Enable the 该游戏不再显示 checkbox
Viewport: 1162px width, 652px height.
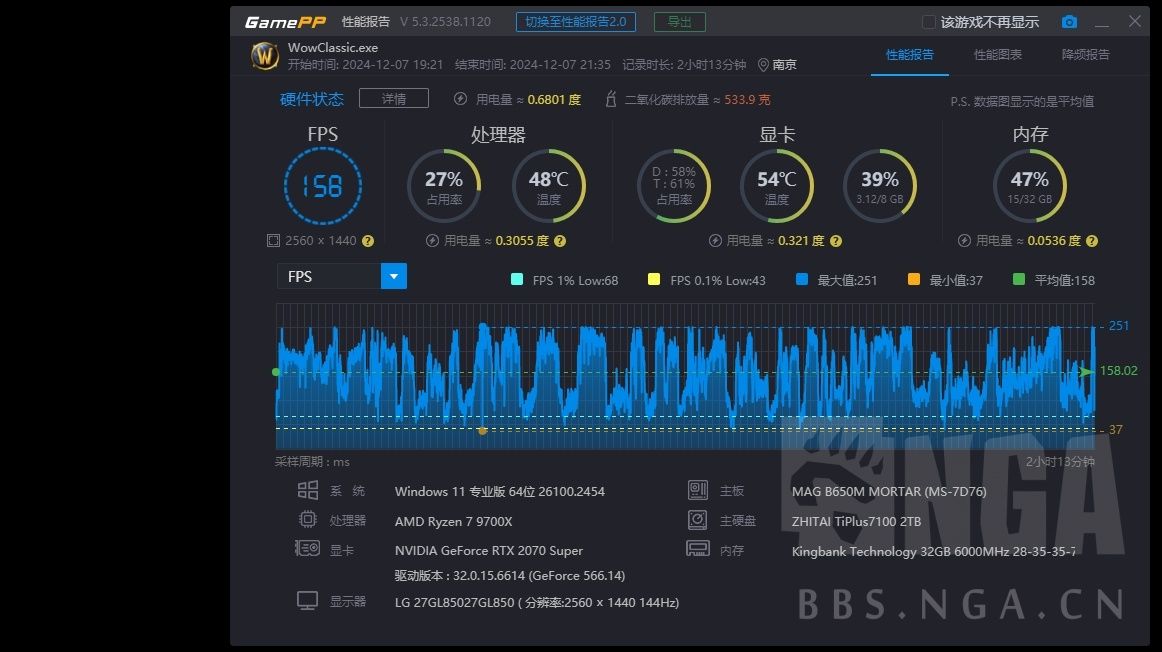pyautogui.click(x=928, y=21)
